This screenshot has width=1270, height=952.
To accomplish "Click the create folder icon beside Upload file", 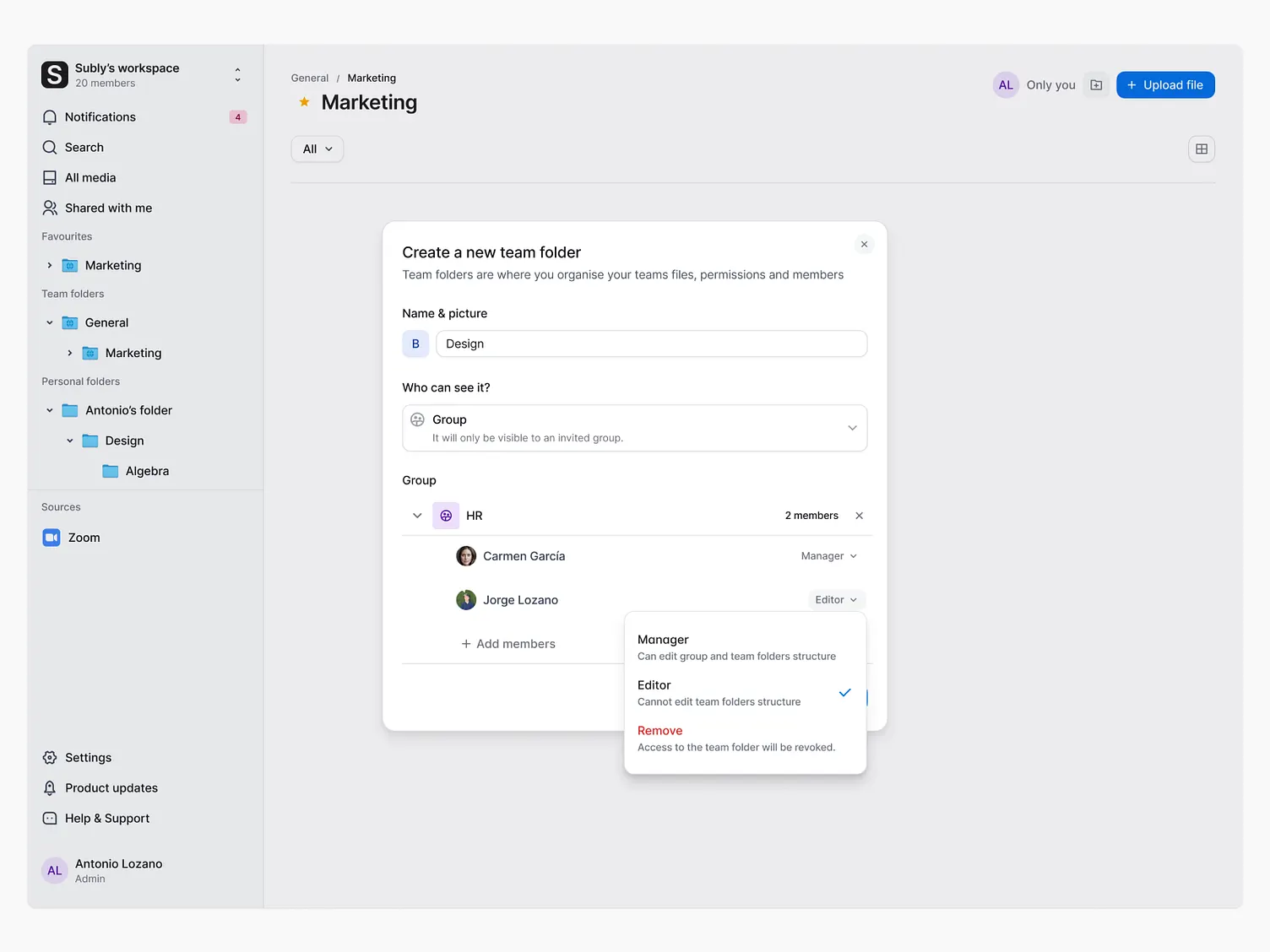I will coord(1096,84).
